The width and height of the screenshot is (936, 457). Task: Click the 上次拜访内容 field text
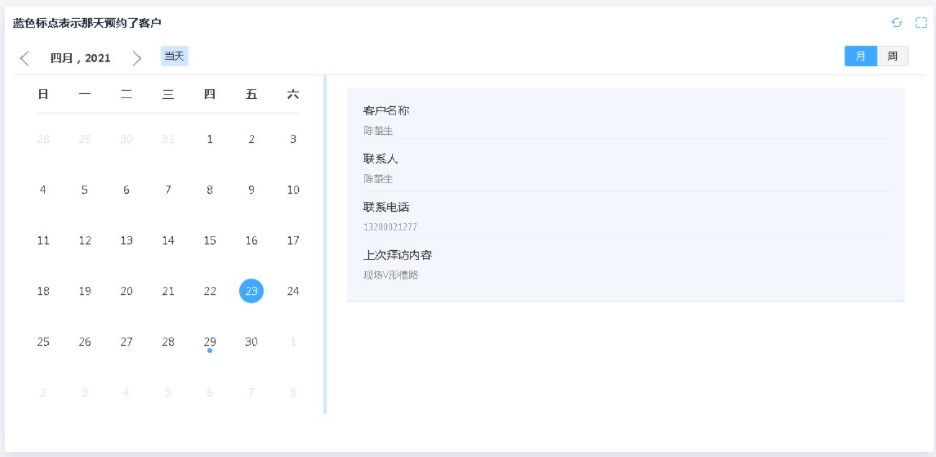(x=390, y=274)
